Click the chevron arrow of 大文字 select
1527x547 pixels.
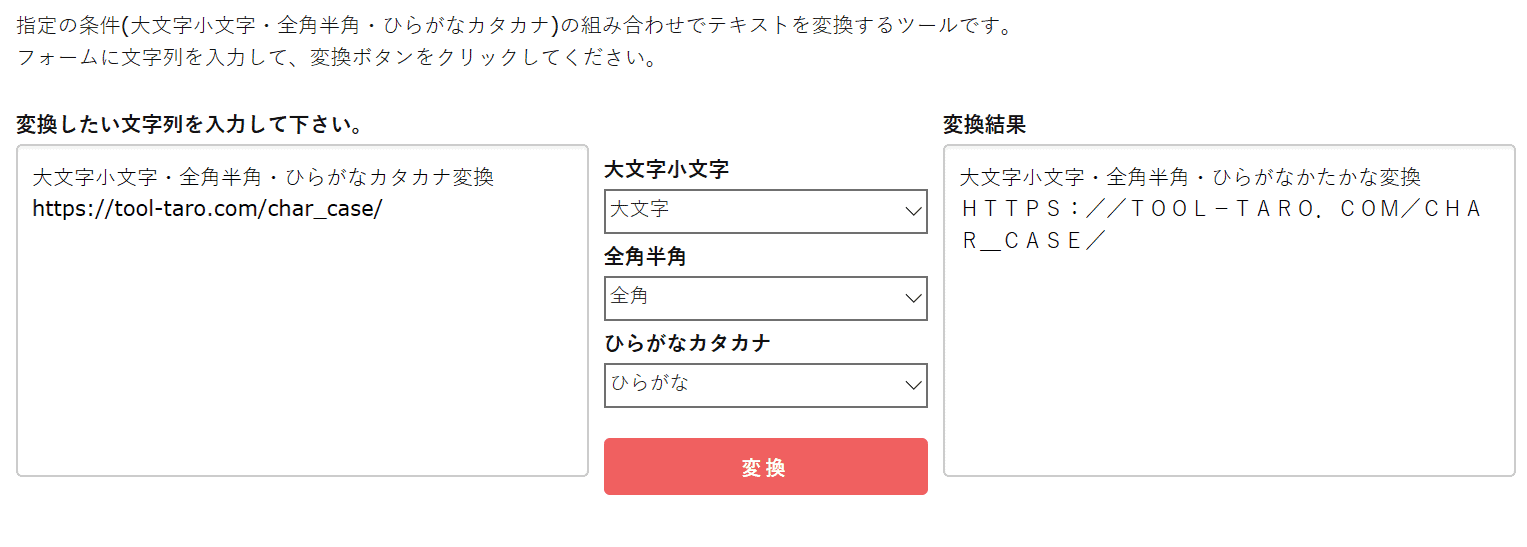(912, 211)
